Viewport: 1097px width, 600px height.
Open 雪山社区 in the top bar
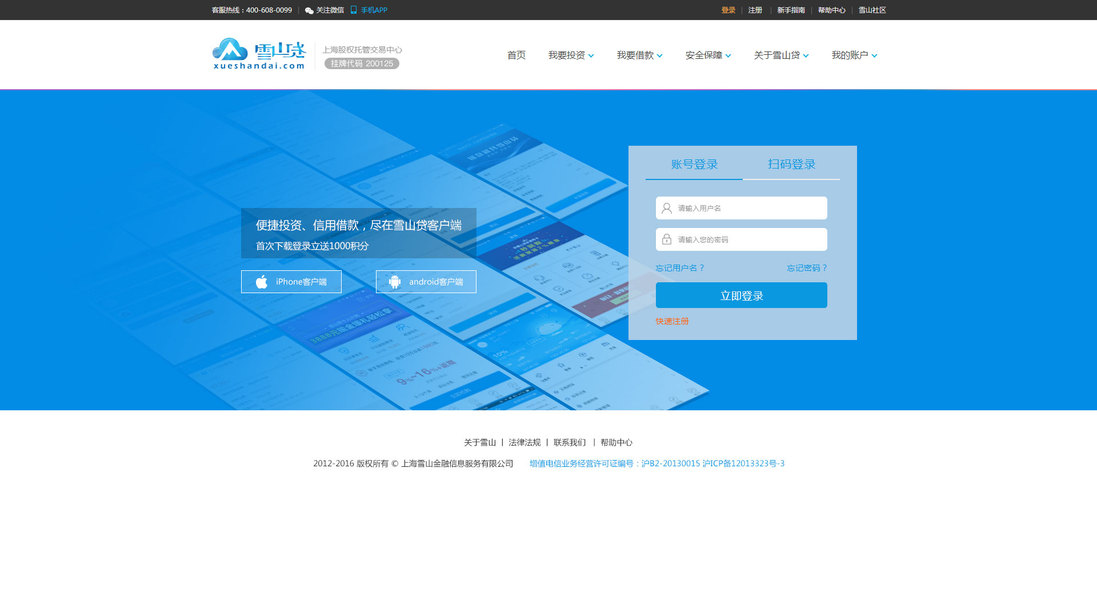point(872,10)
